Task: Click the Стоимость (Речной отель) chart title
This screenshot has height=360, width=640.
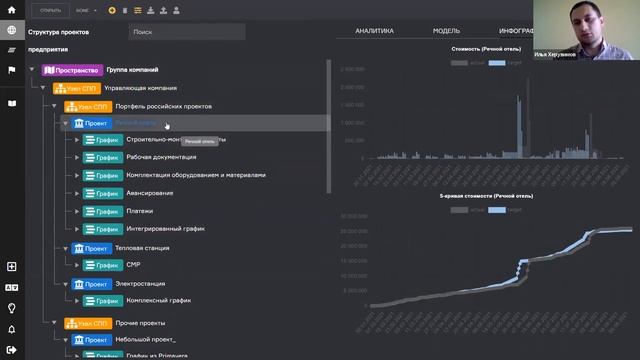Action: coord(486,49)
